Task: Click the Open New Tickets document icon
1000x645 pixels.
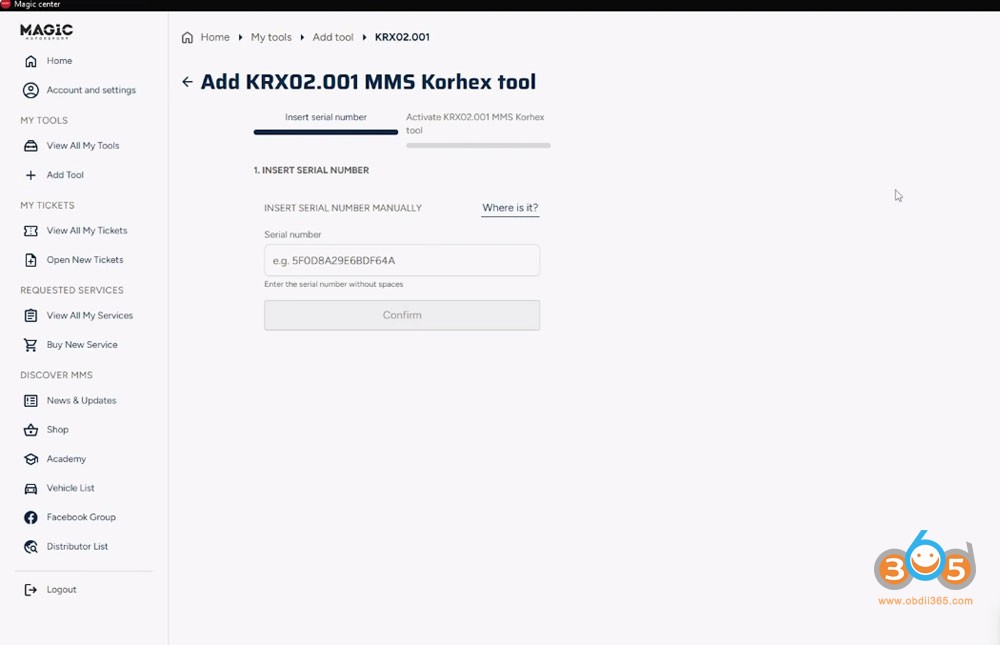Action: [31, 260]
